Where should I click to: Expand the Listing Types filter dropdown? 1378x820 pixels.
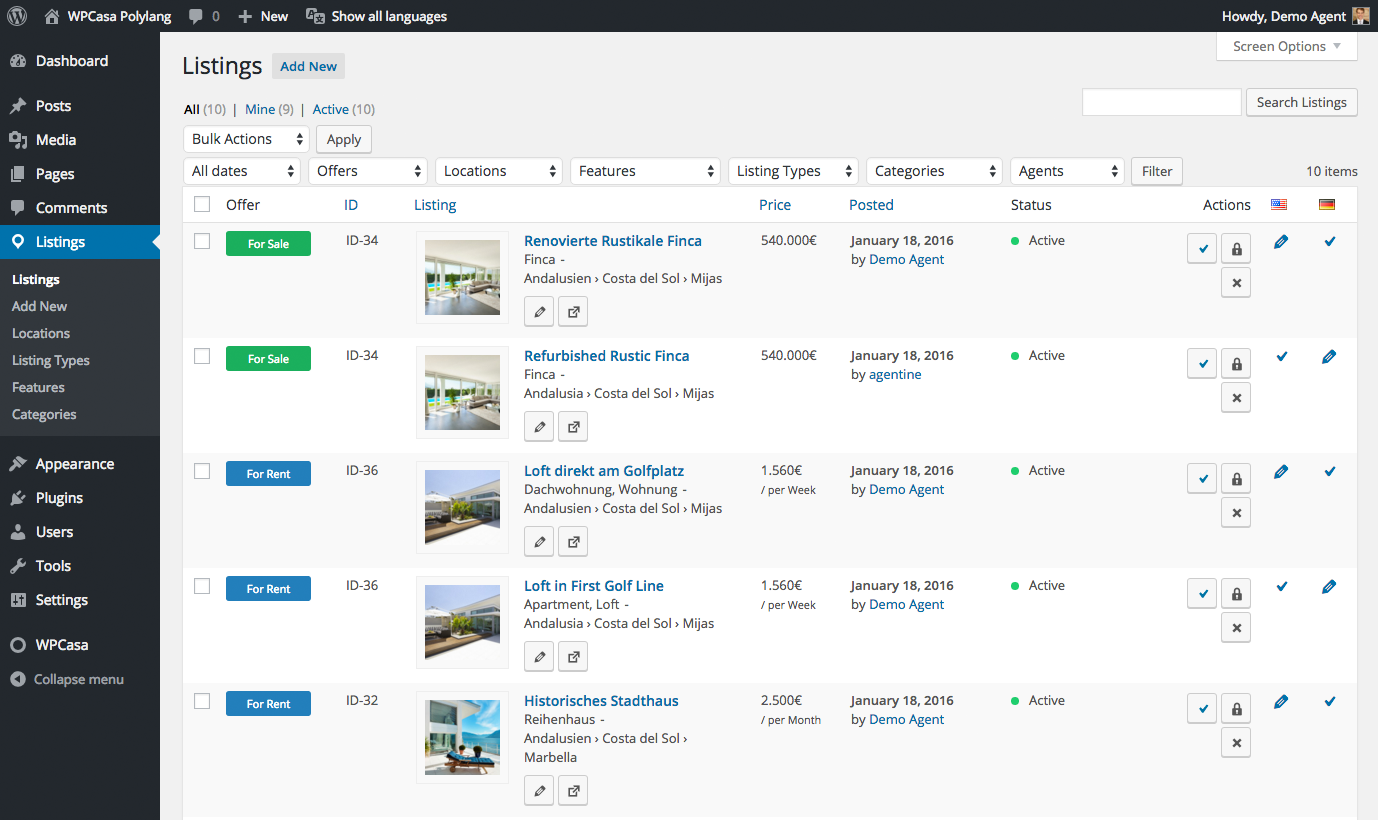[792, 171]
